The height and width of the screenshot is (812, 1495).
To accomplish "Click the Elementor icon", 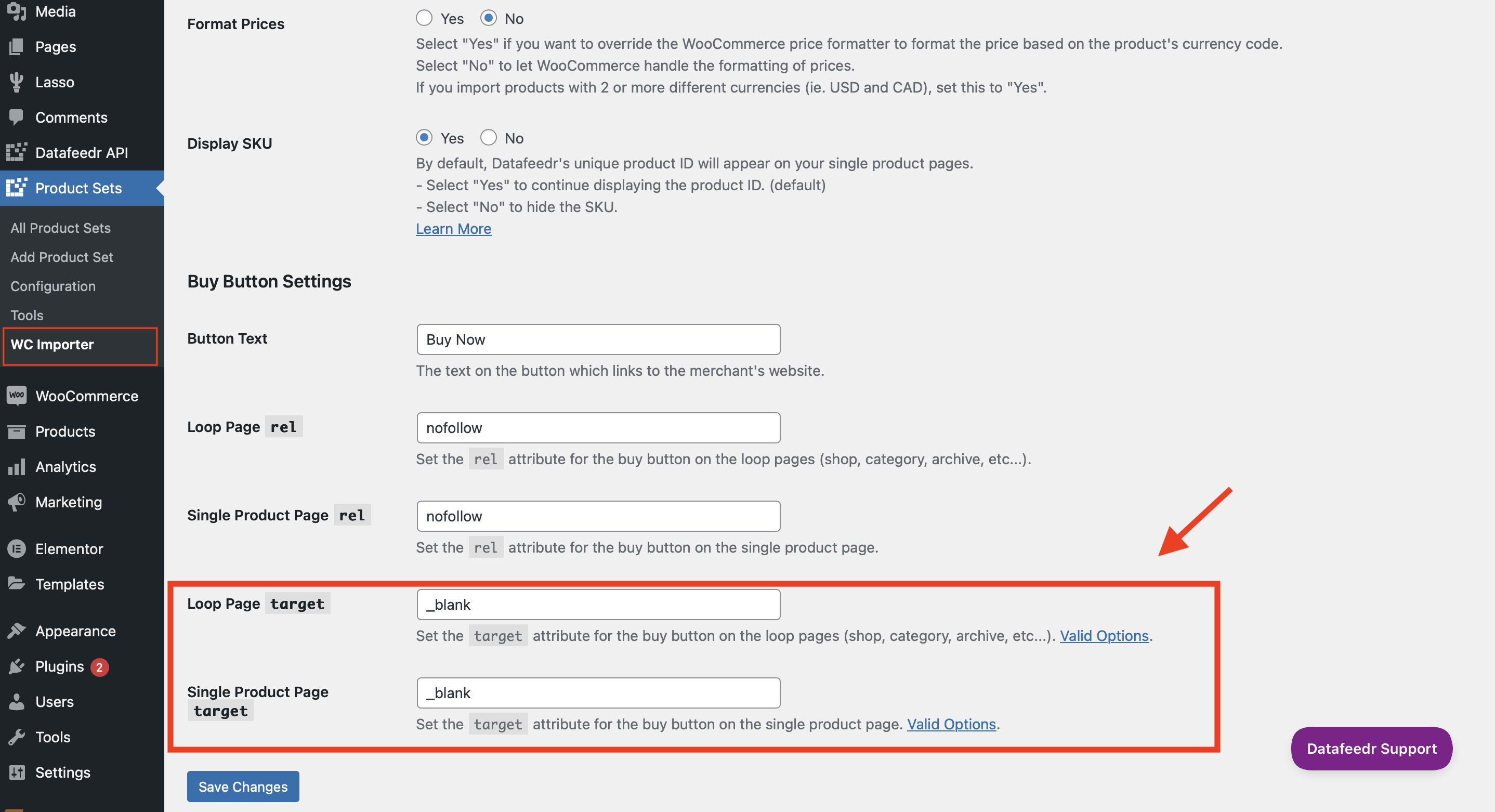I will coord(17,548).
